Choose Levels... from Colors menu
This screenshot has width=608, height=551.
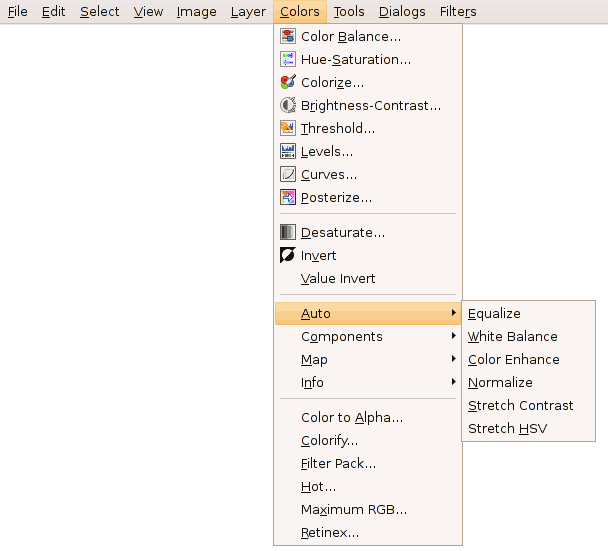pos(368,152)
